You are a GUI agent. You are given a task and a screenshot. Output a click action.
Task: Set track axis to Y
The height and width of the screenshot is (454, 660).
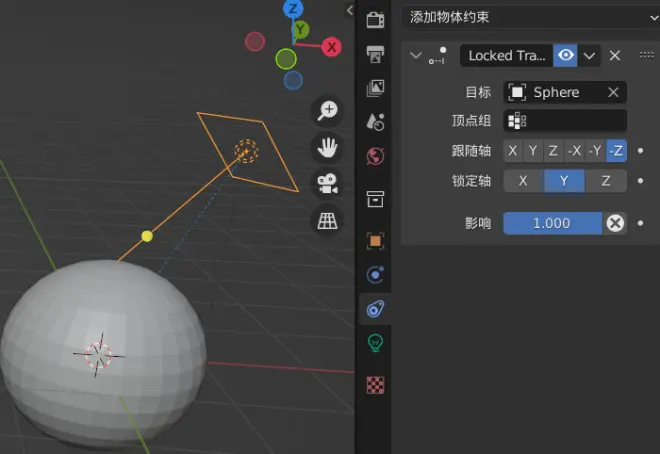click(533, 151)
